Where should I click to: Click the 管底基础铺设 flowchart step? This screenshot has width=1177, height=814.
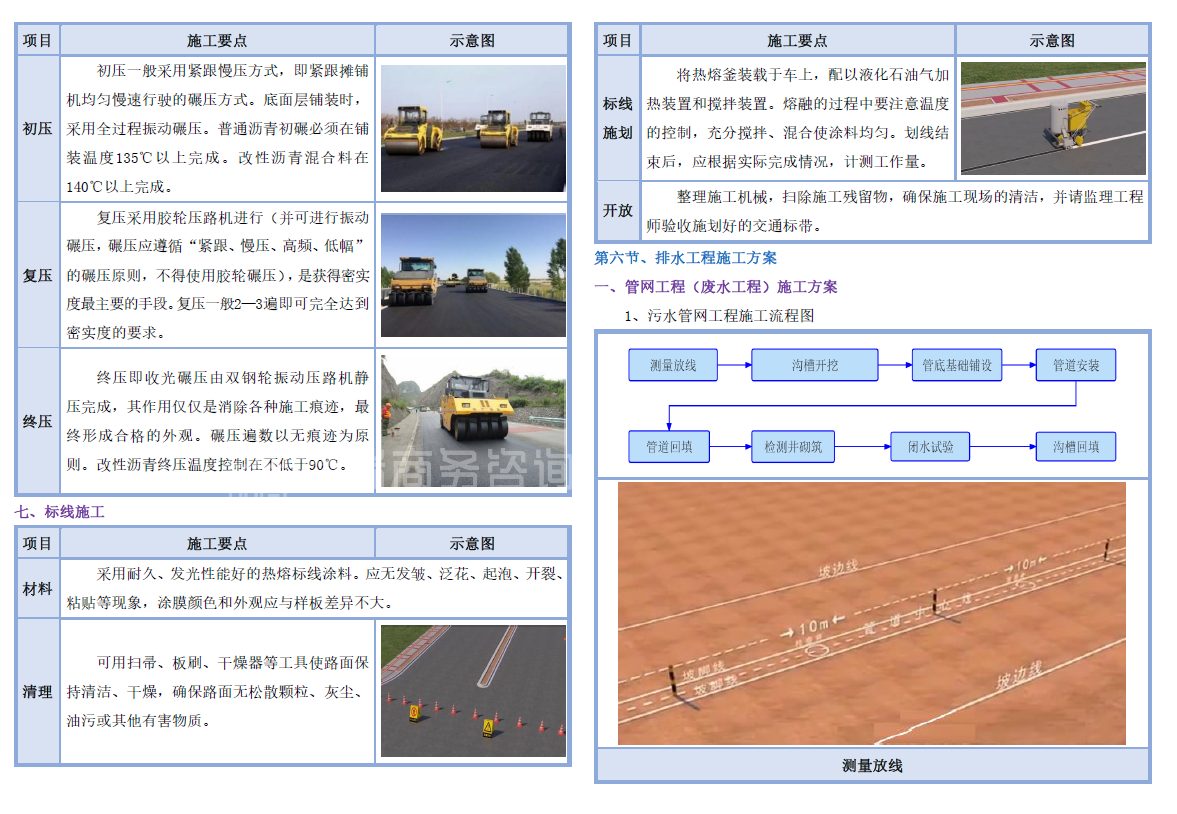956,365
